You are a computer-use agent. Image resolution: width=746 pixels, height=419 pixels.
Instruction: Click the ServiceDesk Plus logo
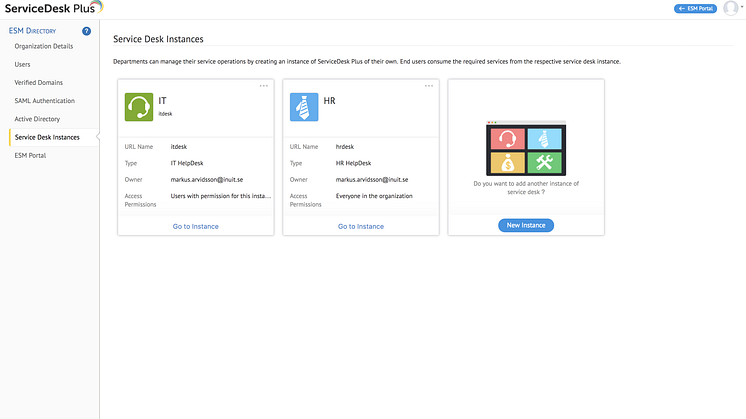(53, 8)
